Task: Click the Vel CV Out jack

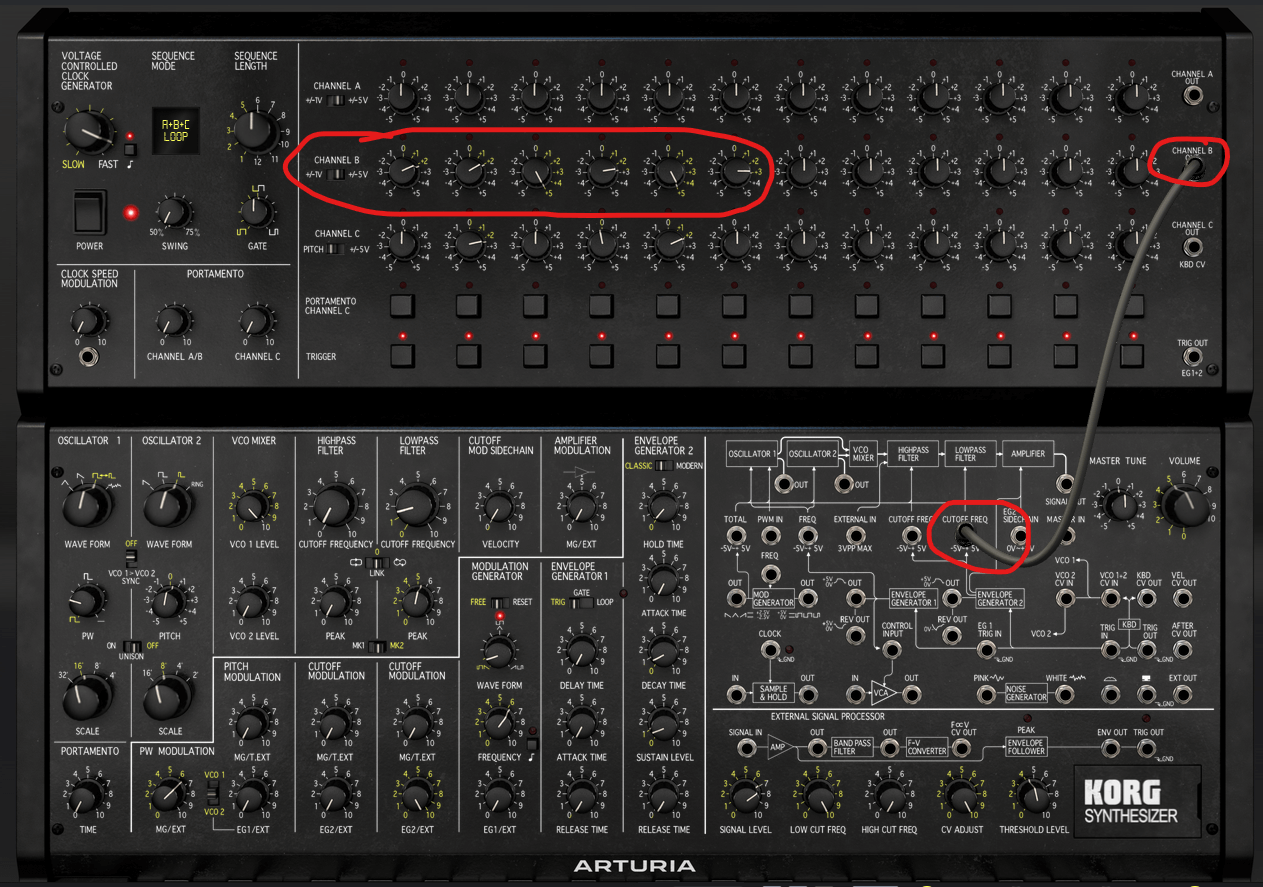Action: coord(1182,598)
